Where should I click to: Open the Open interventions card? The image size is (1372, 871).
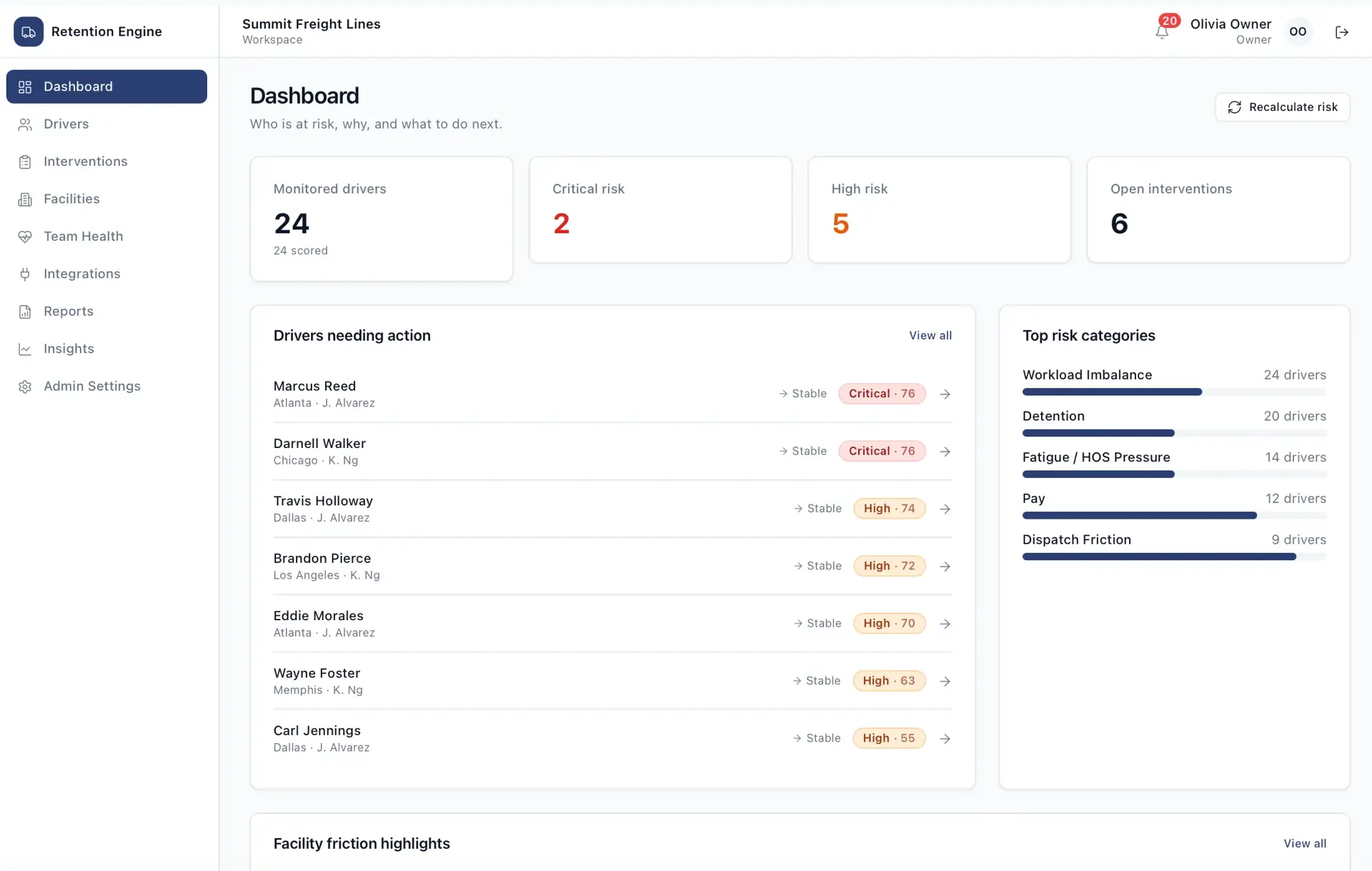point(1218,210)
